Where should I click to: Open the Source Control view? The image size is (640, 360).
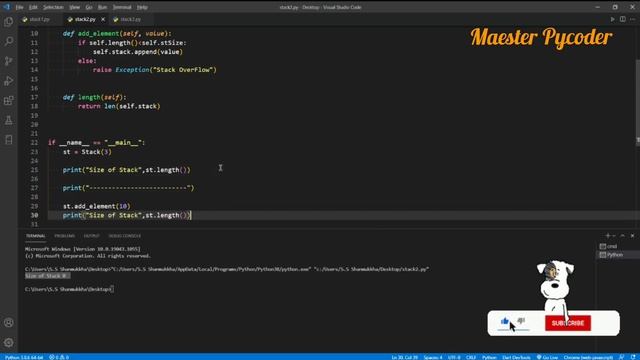[x=9, y=61]
